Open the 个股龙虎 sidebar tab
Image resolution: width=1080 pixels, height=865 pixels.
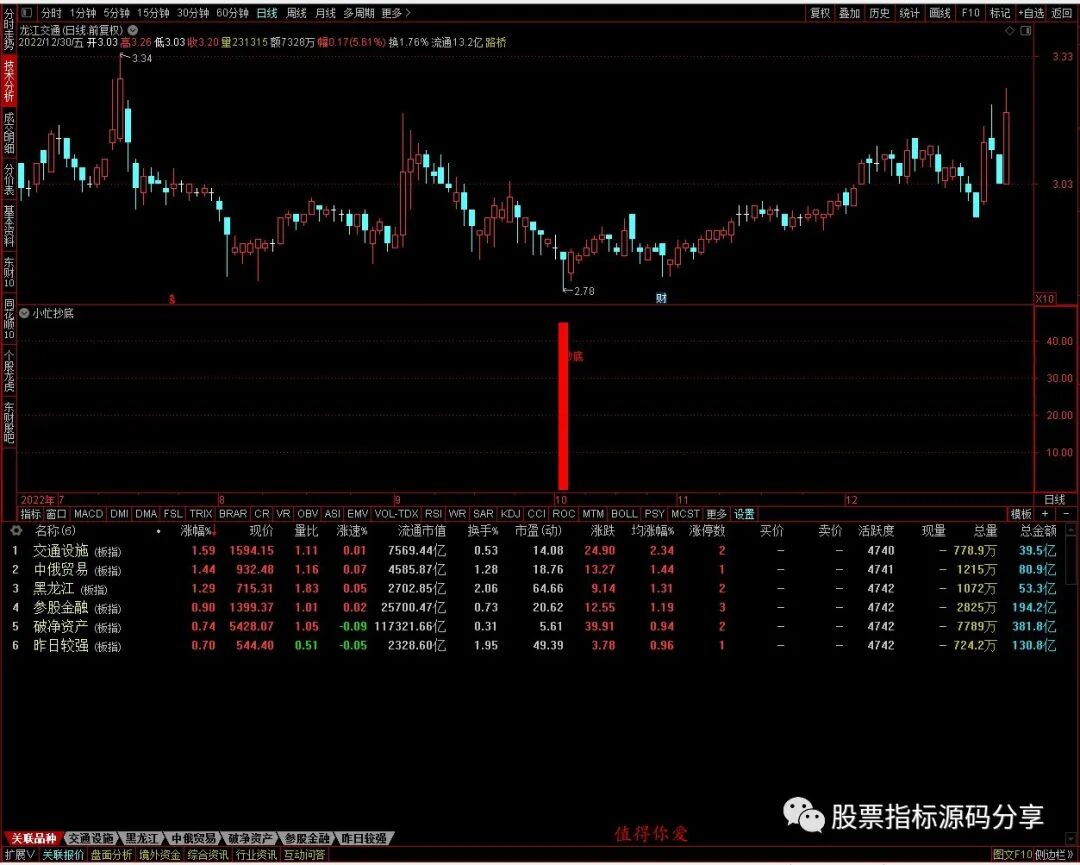pyautogui.click(x=9, y=371)
